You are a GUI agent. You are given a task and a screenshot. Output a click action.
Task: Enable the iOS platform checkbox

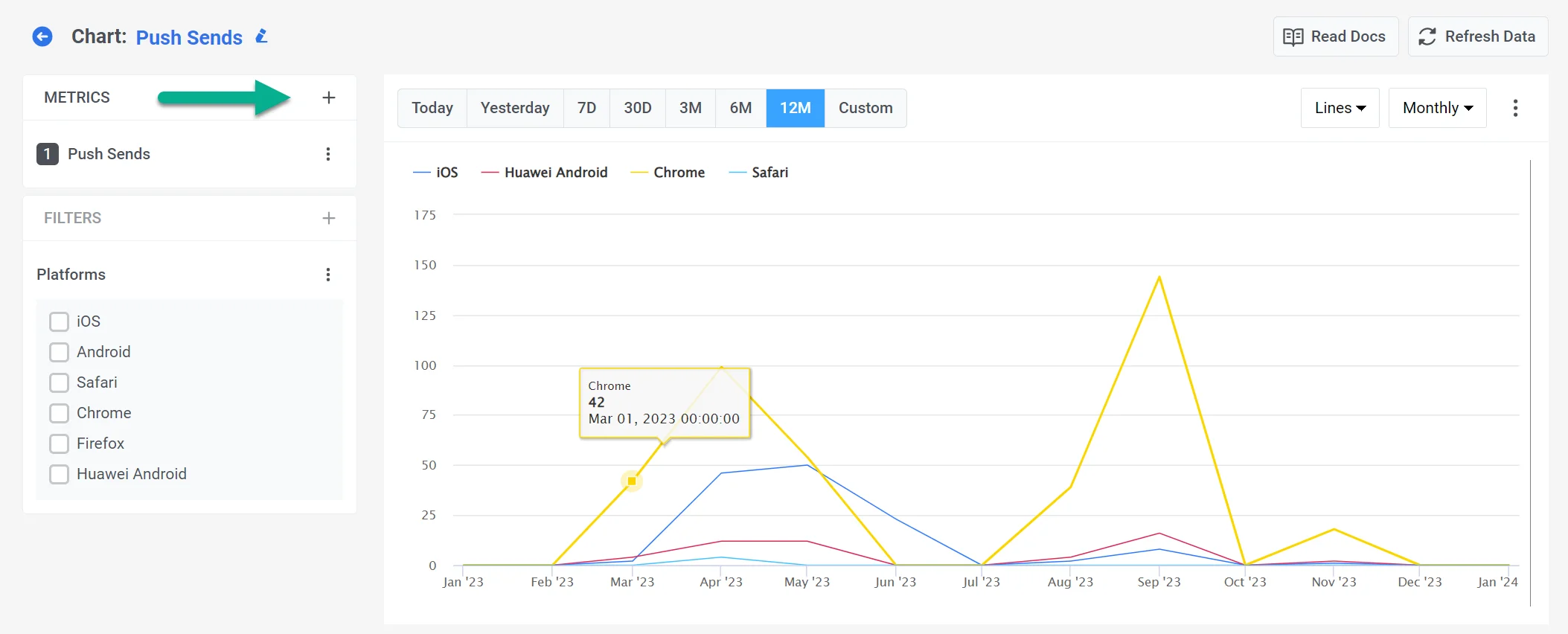59,321
